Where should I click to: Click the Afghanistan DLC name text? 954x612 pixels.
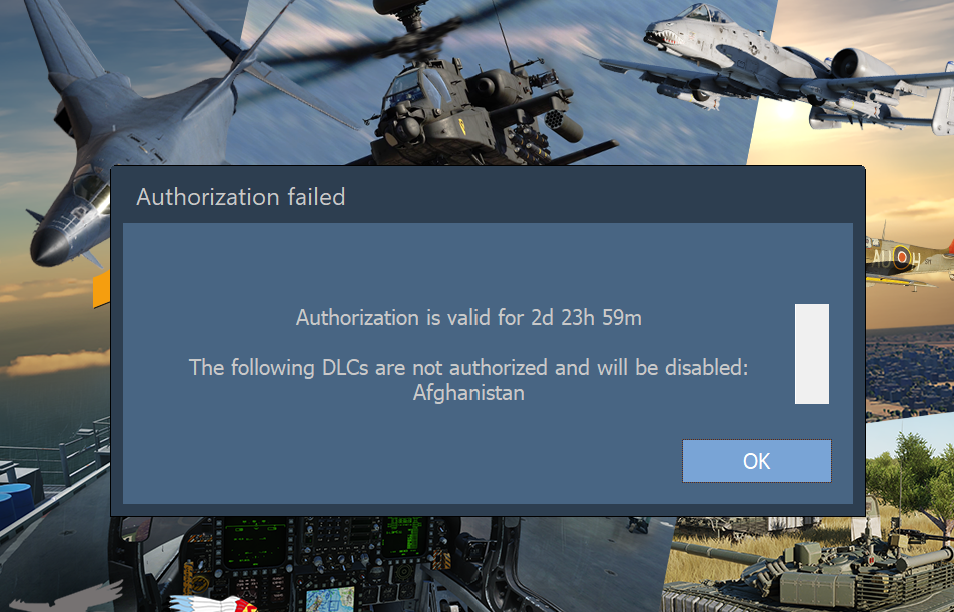click(x=468, y=392)
